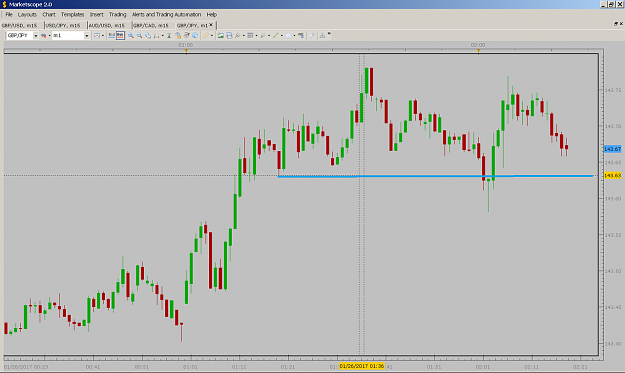Open the Chart menu
This screenshot has width=625, height=373.
pyautogui.click(x=49, y=14)
